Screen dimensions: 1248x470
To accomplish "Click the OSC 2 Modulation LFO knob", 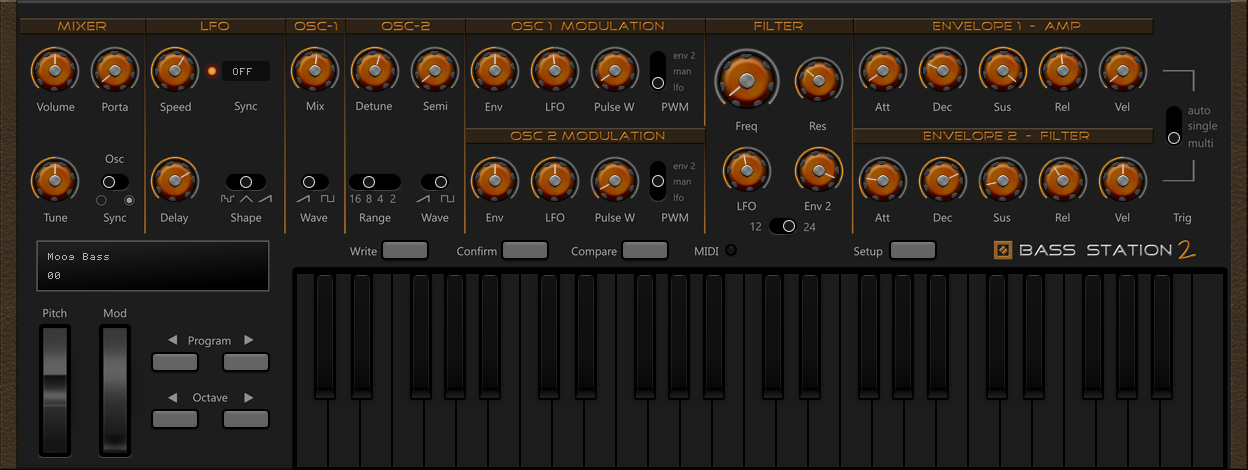I will (554, 181).
